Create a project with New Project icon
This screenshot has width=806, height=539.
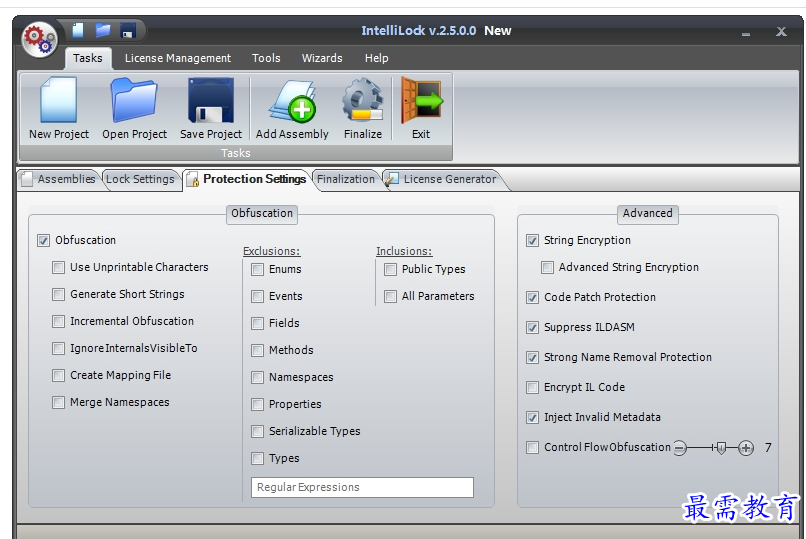click(59, 100)
